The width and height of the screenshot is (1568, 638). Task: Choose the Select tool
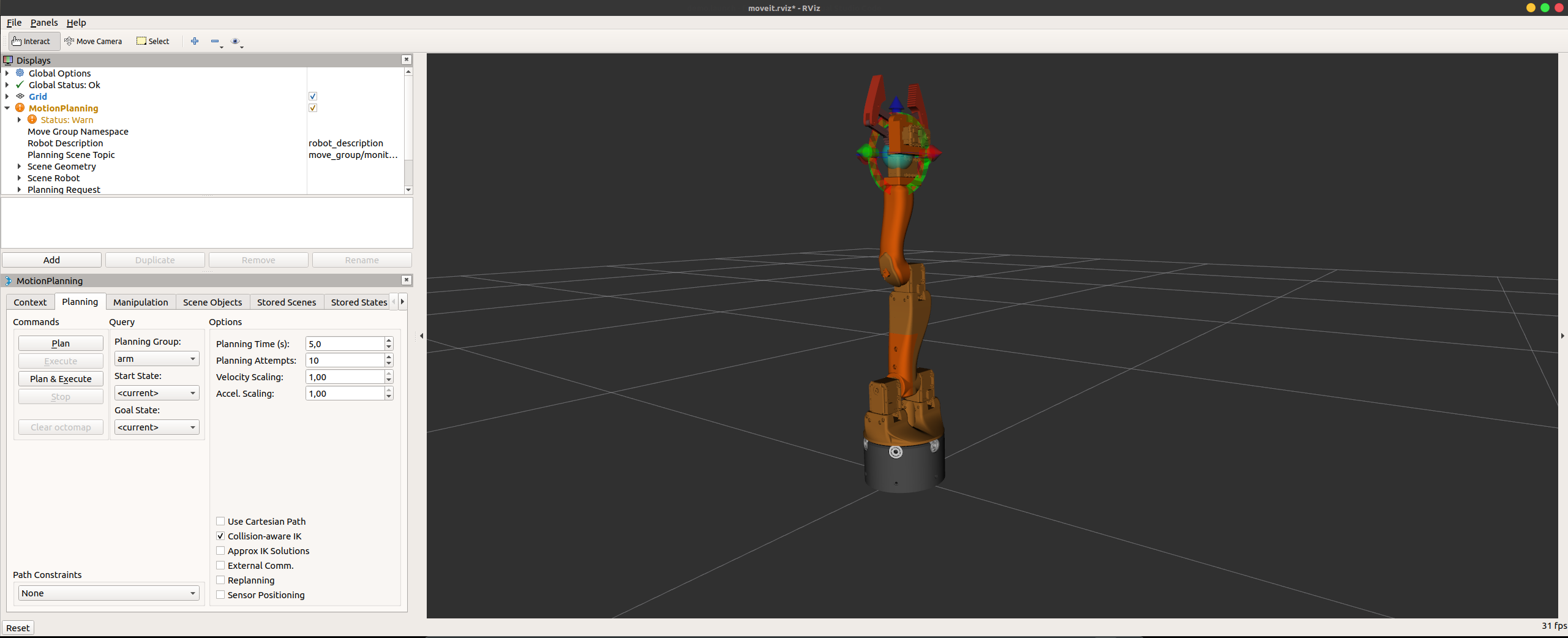pyautogui.click(x=153, y=41)
